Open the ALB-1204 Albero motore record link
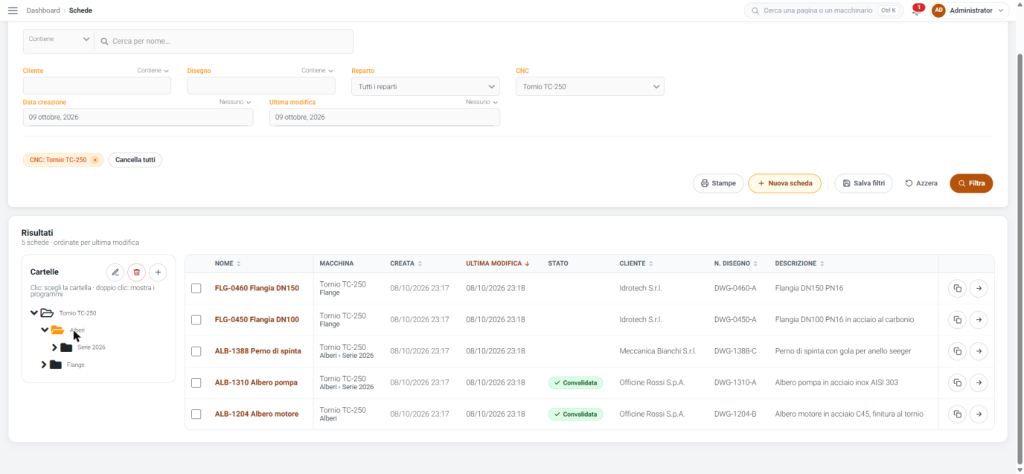 [x=257, y=414]
